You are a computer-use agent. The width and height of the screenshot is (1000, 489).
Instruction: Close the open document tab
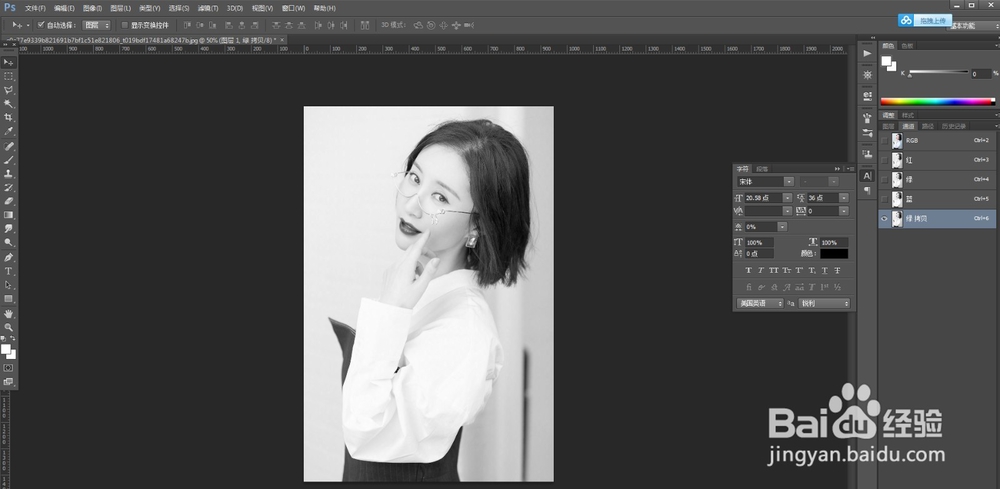[283, 40]
